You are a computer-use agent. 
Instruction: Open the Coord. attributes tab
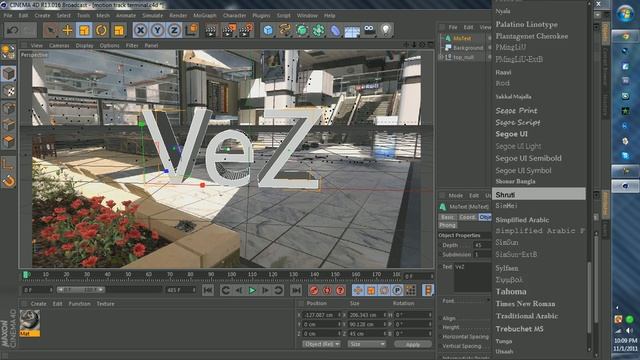point(467,217)
